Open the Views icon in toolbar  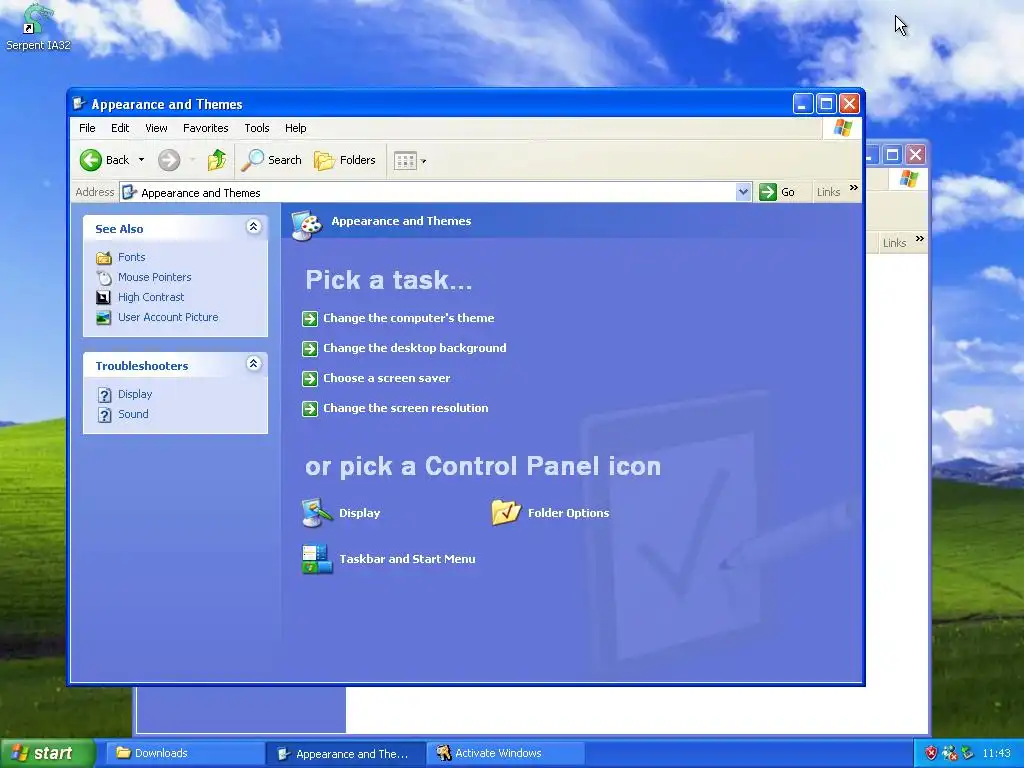tap(405, 161)
